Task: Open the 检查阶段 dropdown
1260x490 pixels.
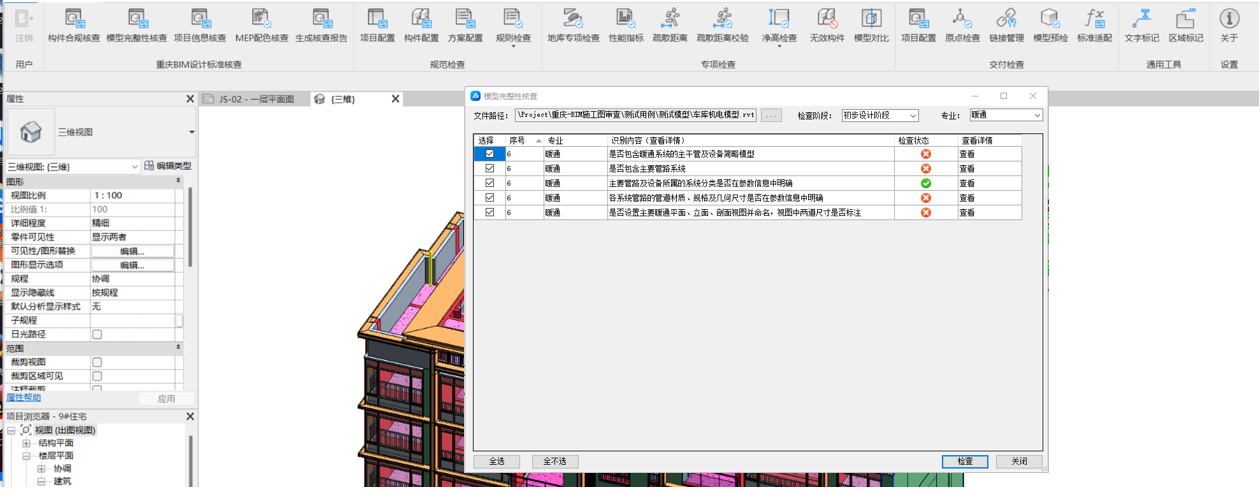Action: tap(879, 116)
